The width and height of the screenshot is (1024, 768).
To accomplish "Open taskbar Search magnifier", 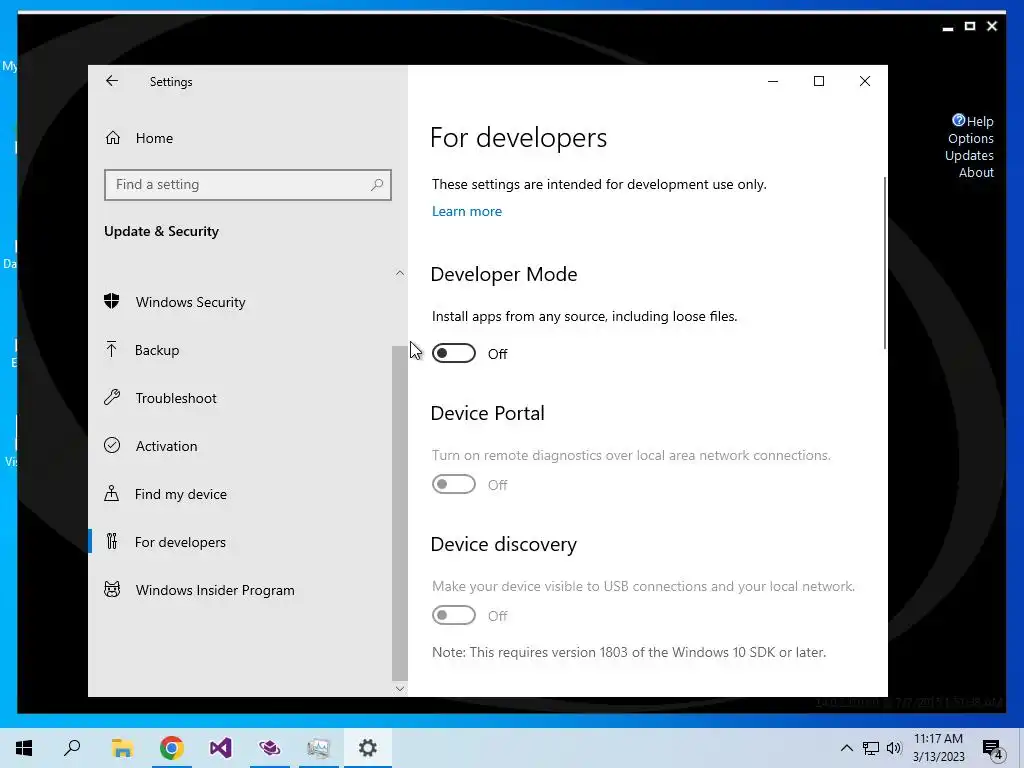I will pos(72,748).
